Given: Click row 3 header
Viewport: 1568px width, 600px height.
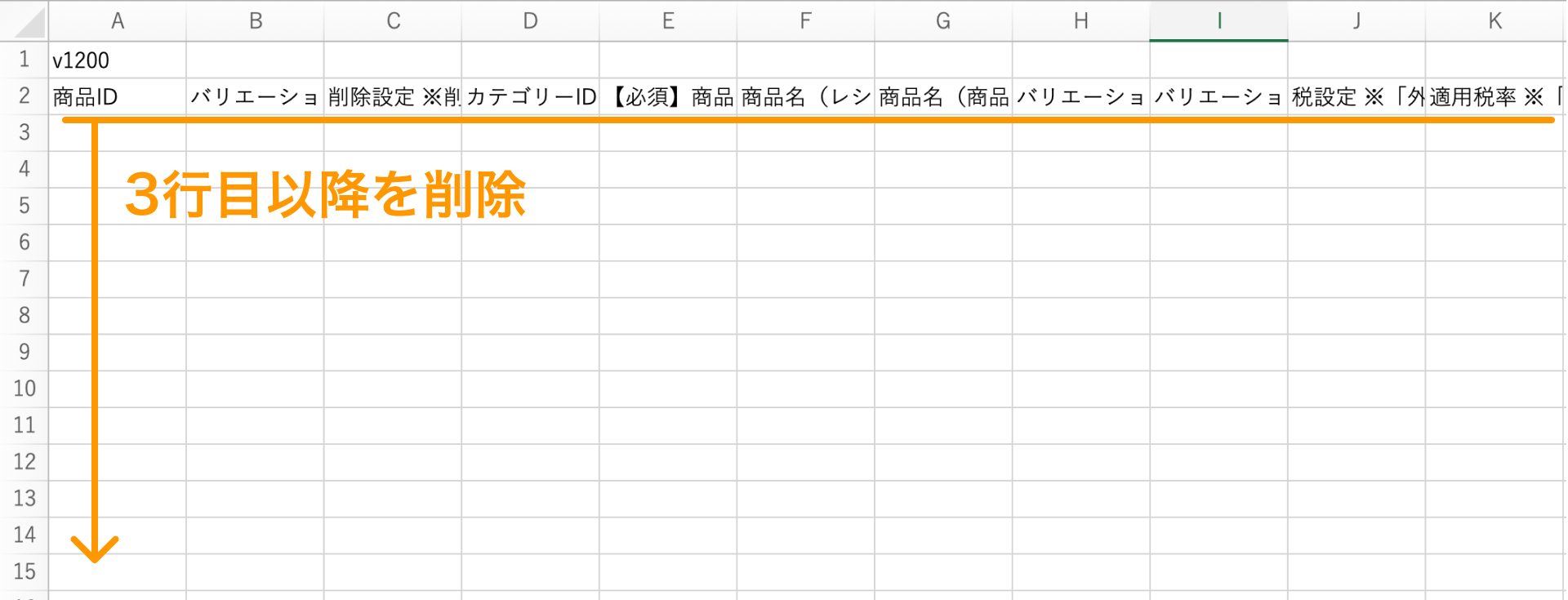Looking at the screenshot, I should tap(24, 132).
